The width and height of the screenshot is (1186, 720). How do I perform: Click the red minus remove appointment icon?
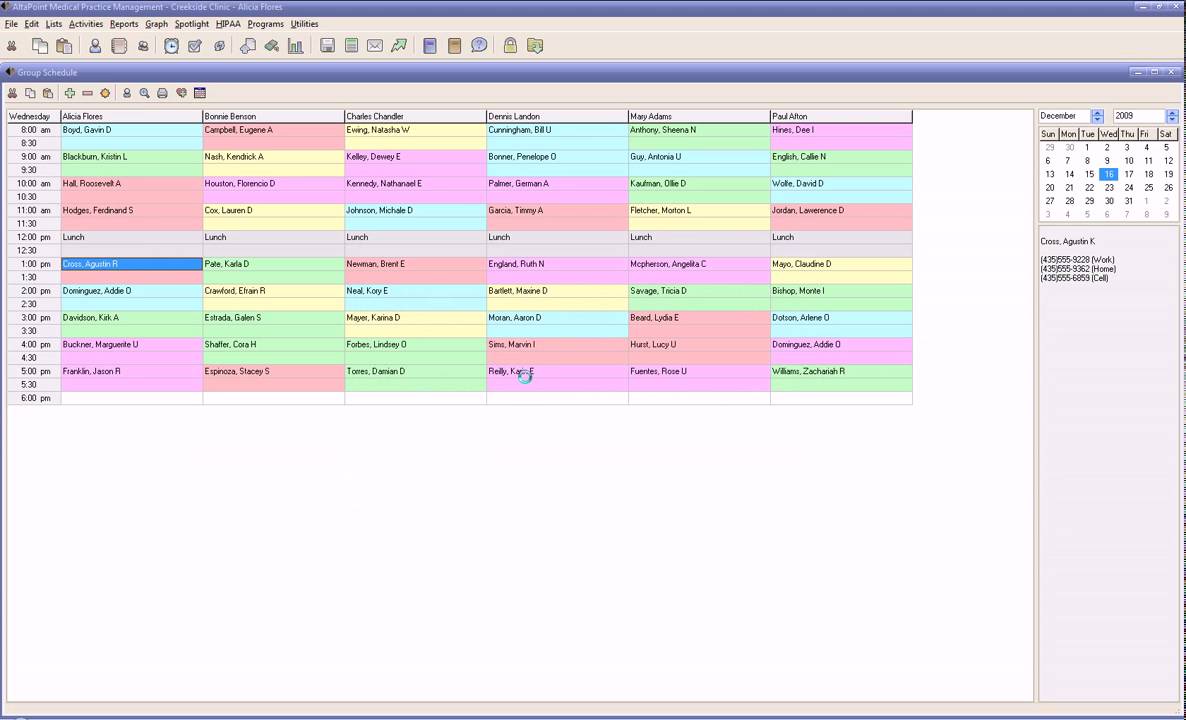pyautogui.click(x=88, y=93)
